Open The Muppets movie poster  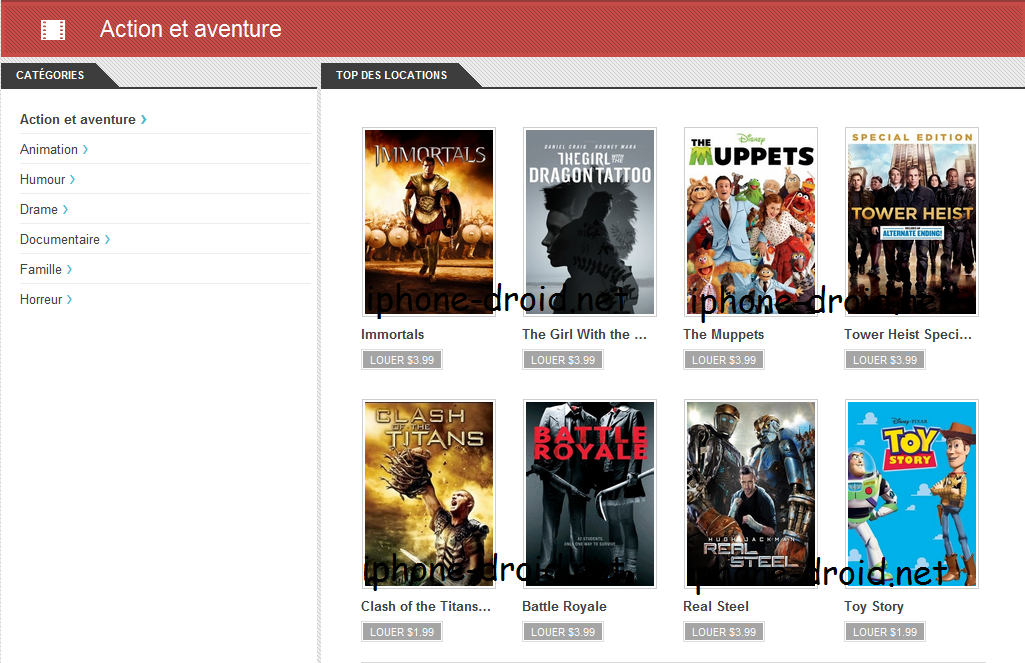750,222
